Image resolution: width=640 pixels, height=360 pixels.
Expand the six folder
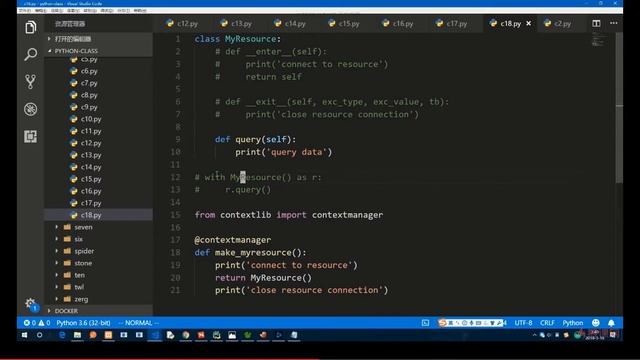pyautogui.click(x=79, y=239)
